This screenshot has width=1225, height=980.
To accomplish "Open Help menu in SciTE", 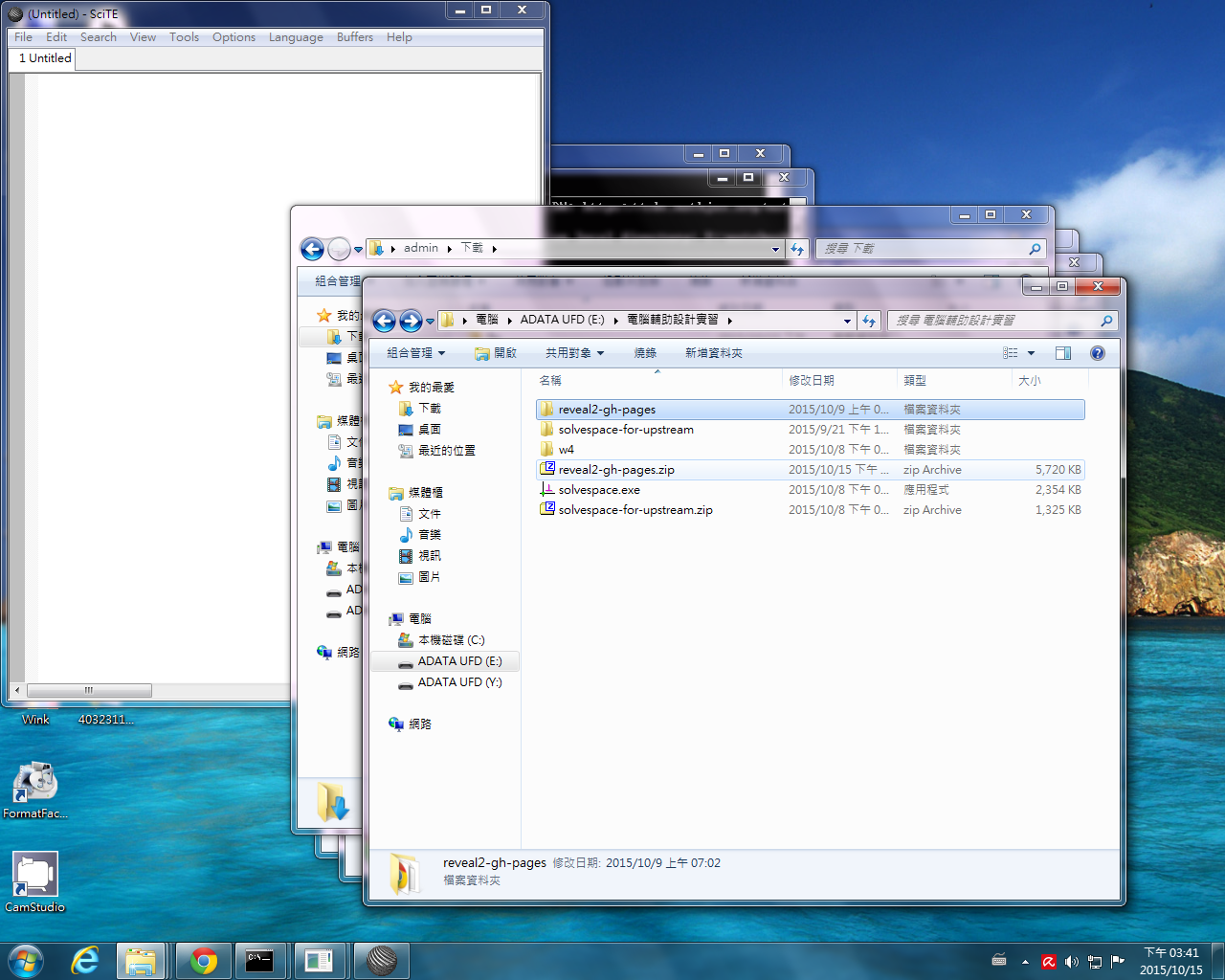I will (x=399, y=37).
